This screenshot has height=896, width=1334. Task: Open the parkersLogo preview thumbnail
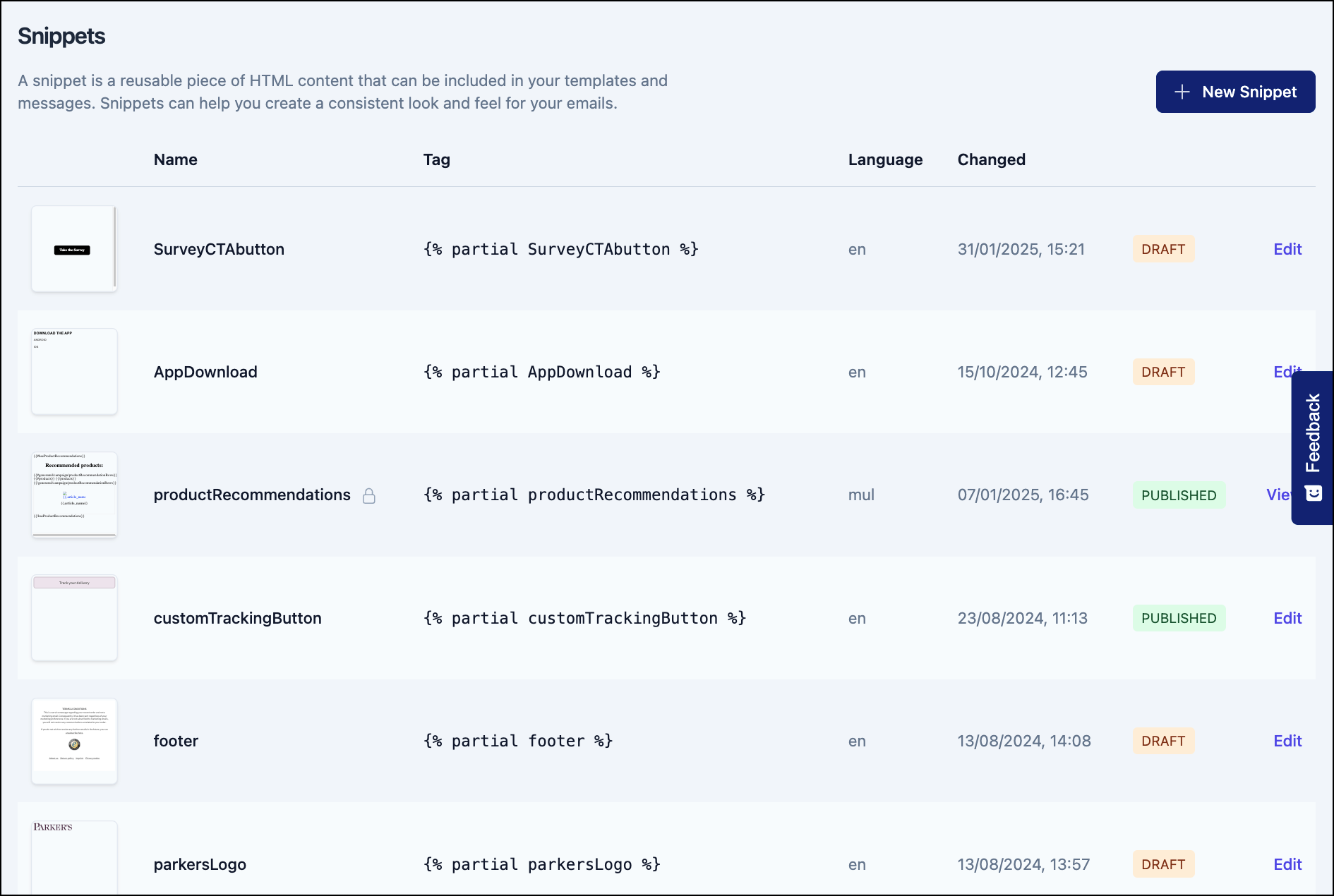(74, 857)
